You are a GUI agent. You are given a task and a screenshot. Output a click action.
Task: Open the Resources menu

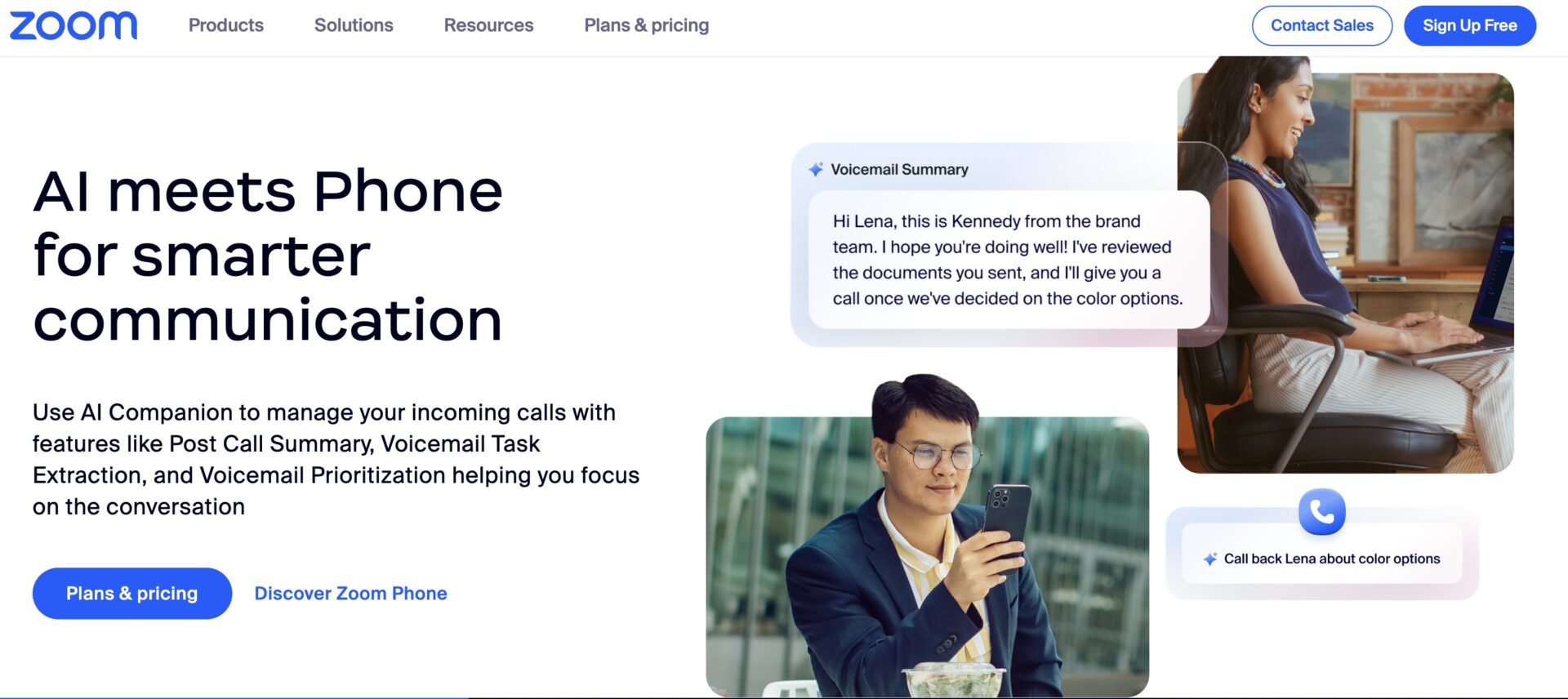coord(488,25)
